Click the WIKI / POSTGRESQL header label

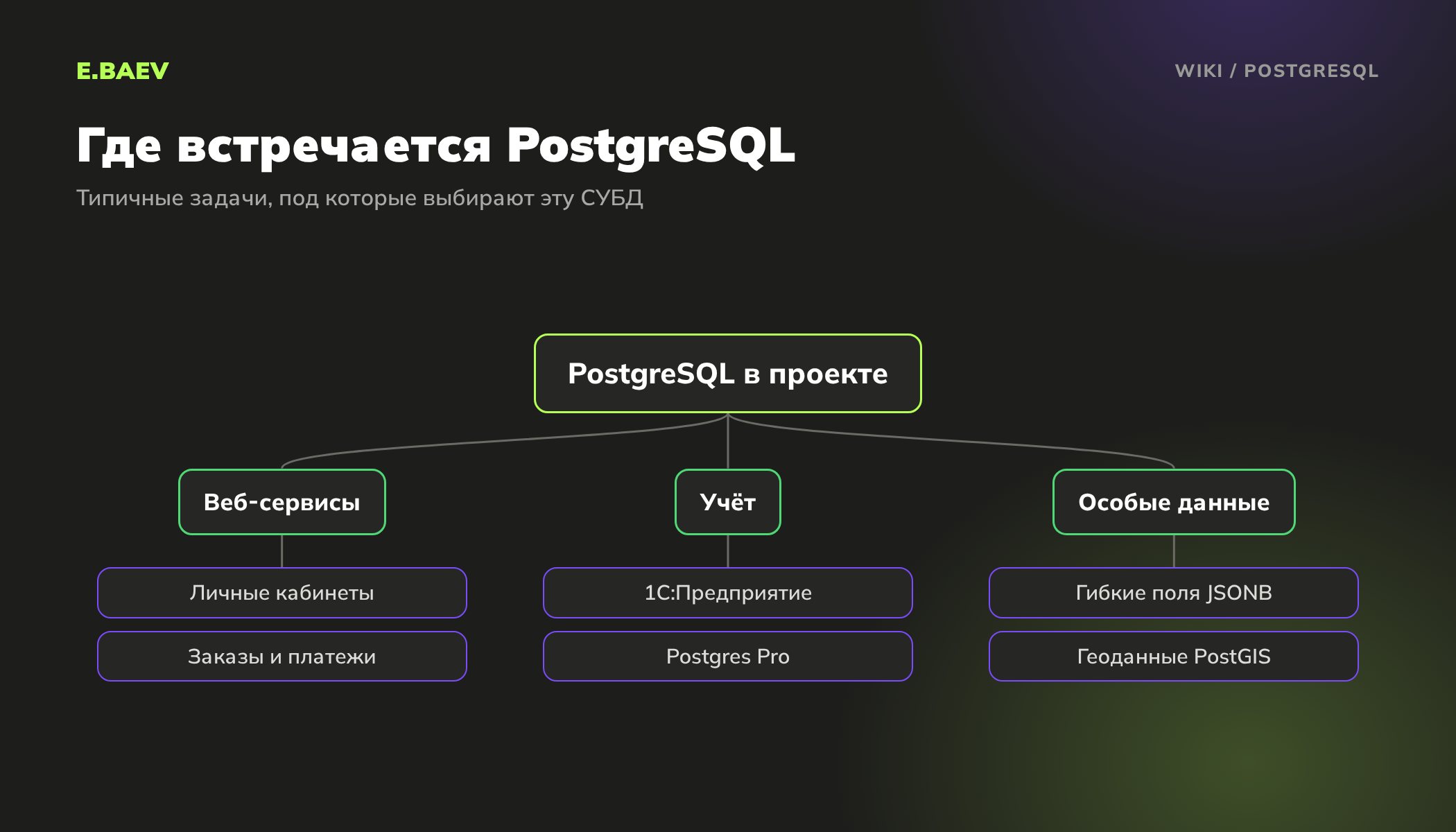click(1276, 71)
